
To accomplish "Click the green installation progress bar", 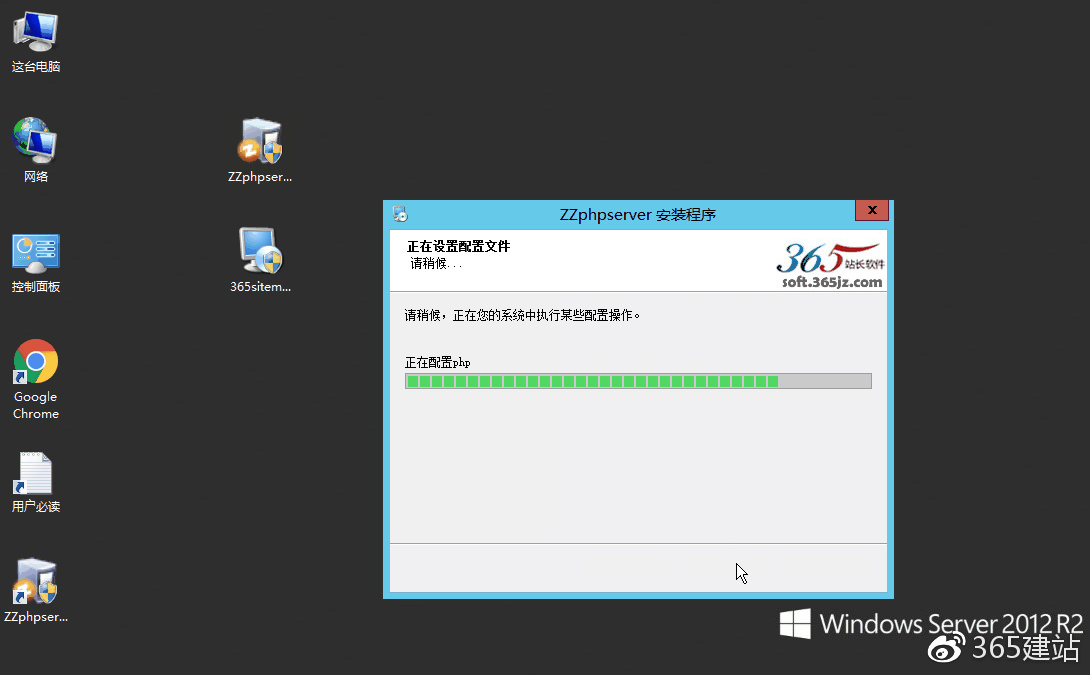I will point(637,381).
